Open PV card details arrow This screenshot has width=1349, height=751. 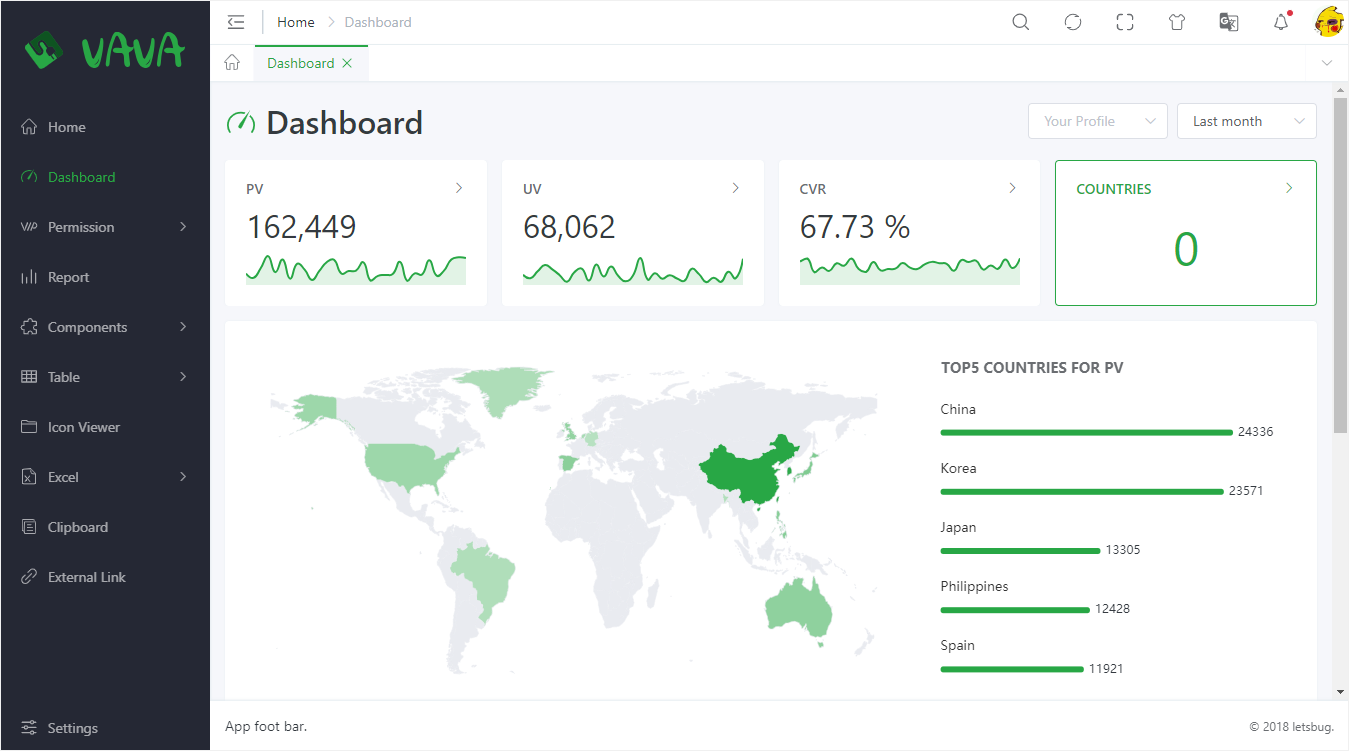point(459,188)
